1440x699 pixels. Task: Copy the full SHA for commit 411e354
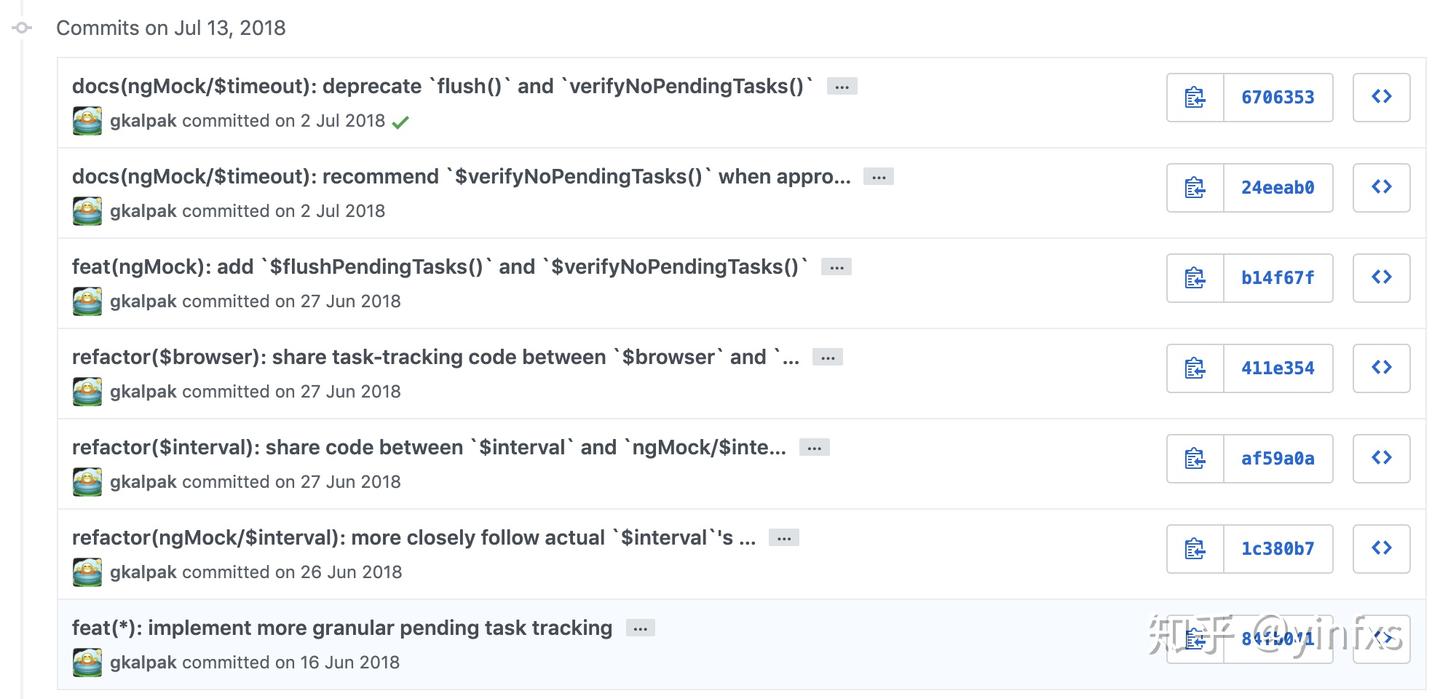point(1195,368)
